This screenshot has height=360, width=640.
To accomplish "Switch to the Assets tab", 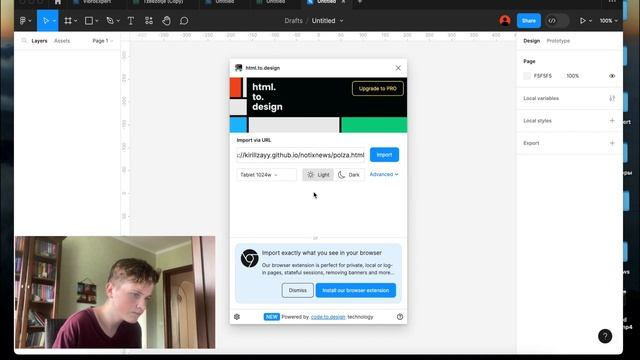I will (62, 41).
